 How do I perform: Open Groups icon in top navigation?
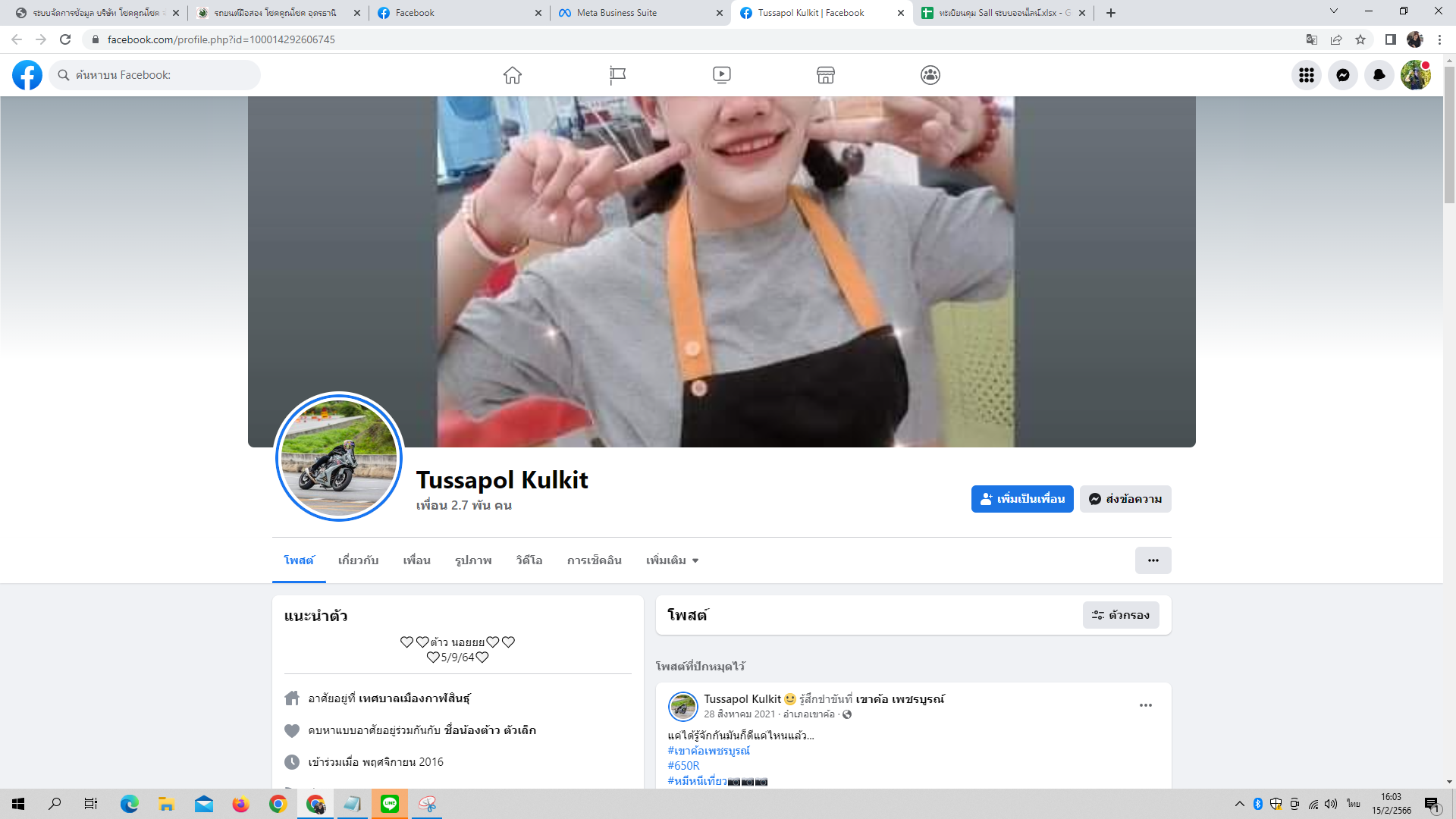[x=930, y=75]
